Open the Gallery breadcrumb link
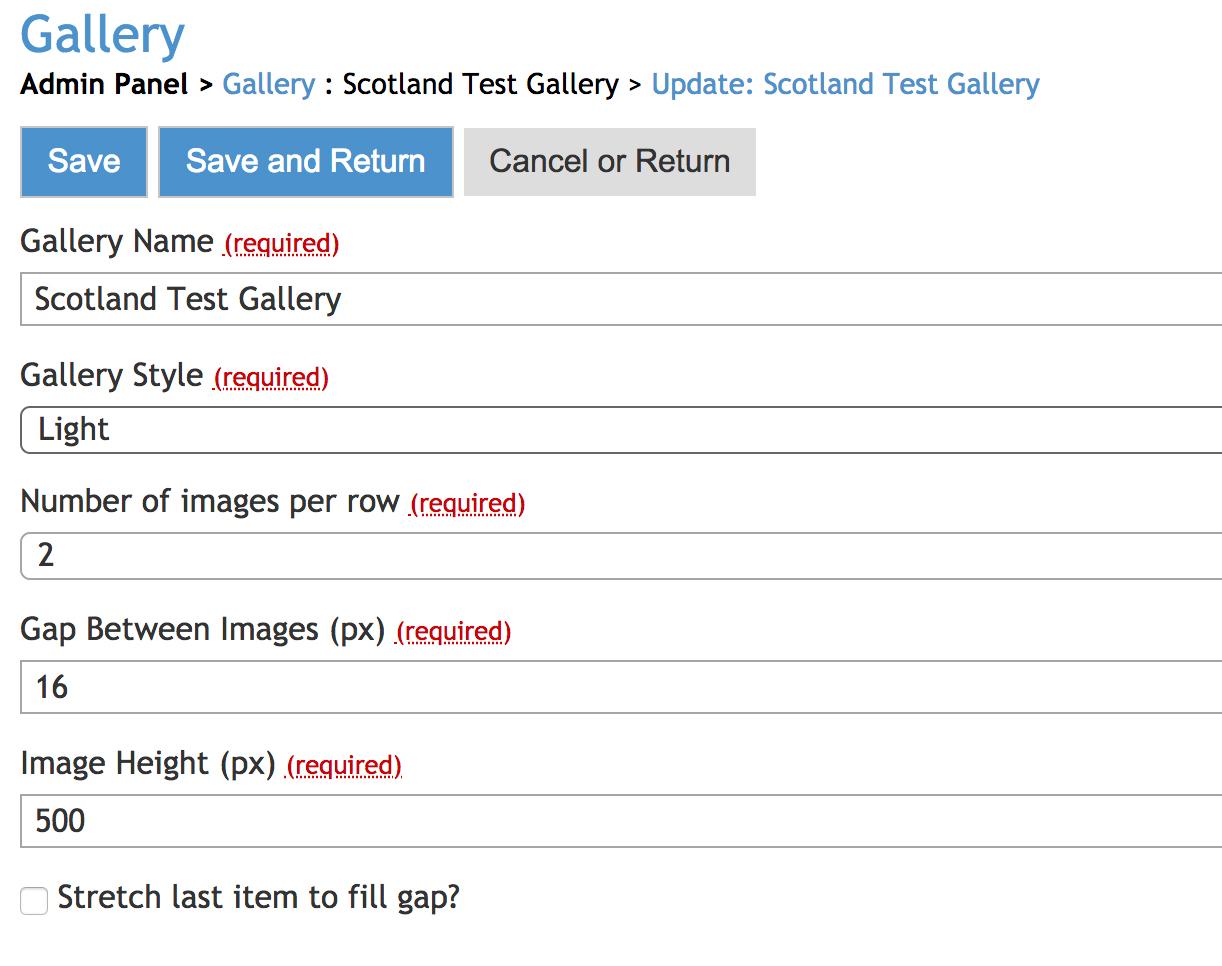The height and width of the screenshot is (966, 1222). tap(268, 84)
